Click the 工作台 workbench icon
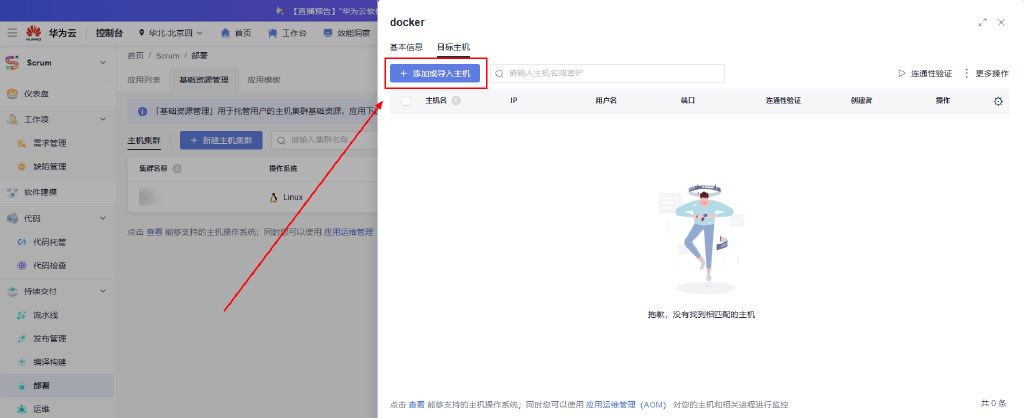 click(272, 33)
